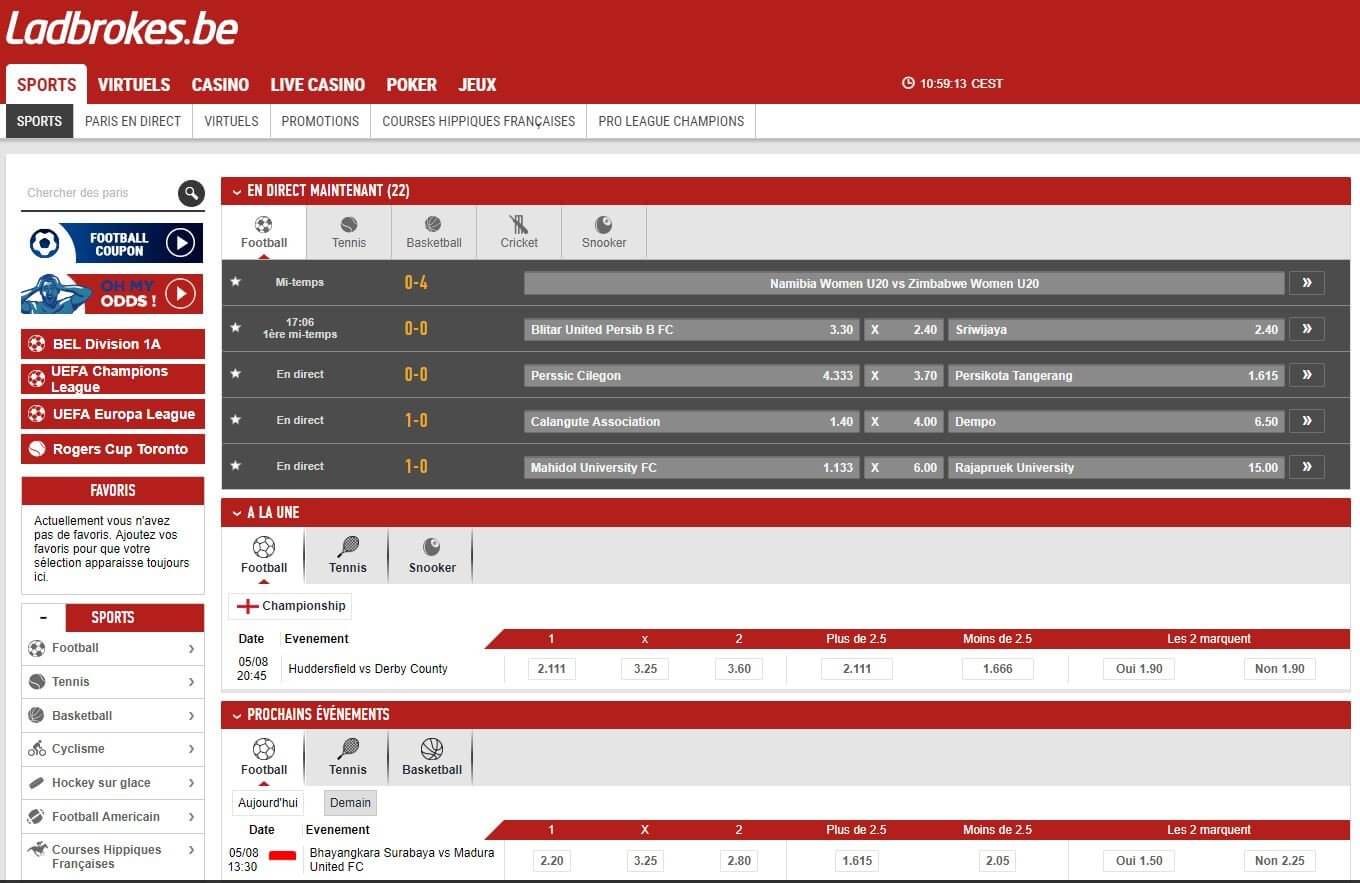The width and height of the screenshot is (1360, 883).
Task: Open more markets for Blitar United match
Action: click(1307, 329)
